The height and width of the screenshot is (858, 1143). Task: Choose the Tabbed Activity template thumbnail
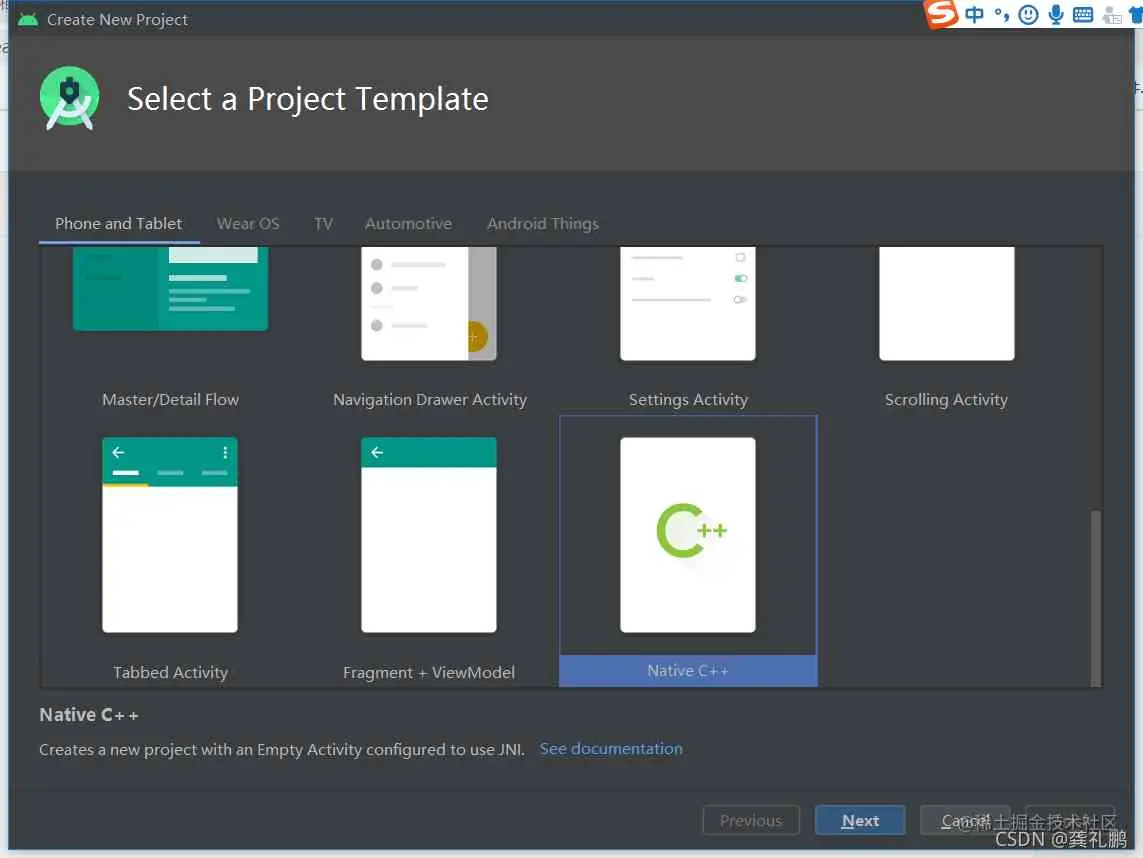(x=170, y=534)
